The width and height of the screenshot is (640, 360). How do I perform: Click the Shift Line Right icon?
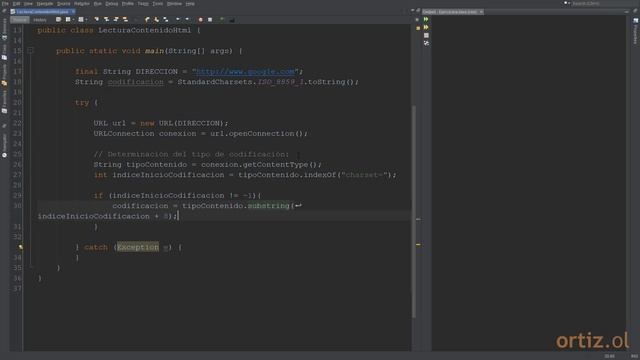point(187,19)
